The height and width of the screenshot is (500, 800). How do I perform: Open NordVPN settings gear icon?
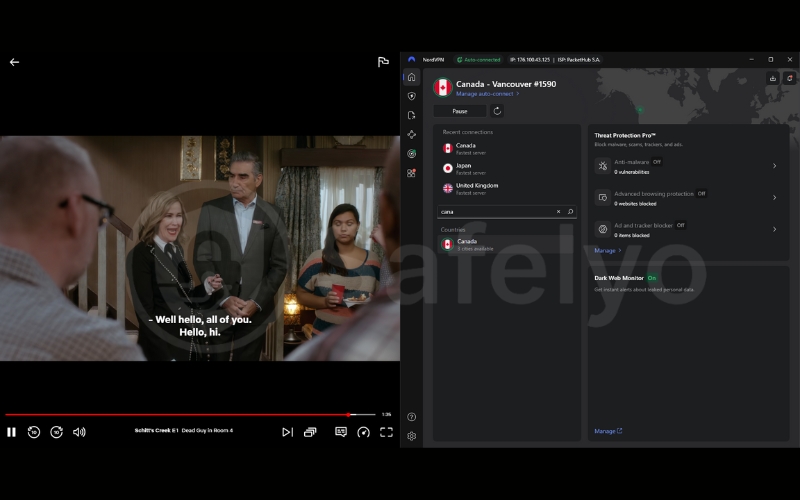click(x=411, y=436)
